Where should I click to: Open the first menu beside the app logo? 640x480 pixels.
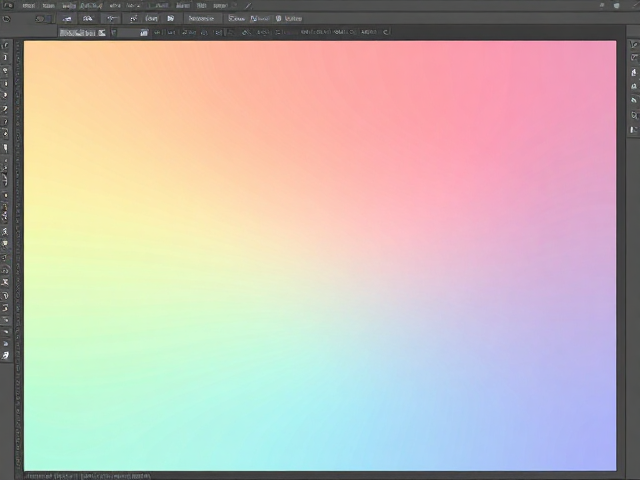pyautogui.click(x=29, y=6)
